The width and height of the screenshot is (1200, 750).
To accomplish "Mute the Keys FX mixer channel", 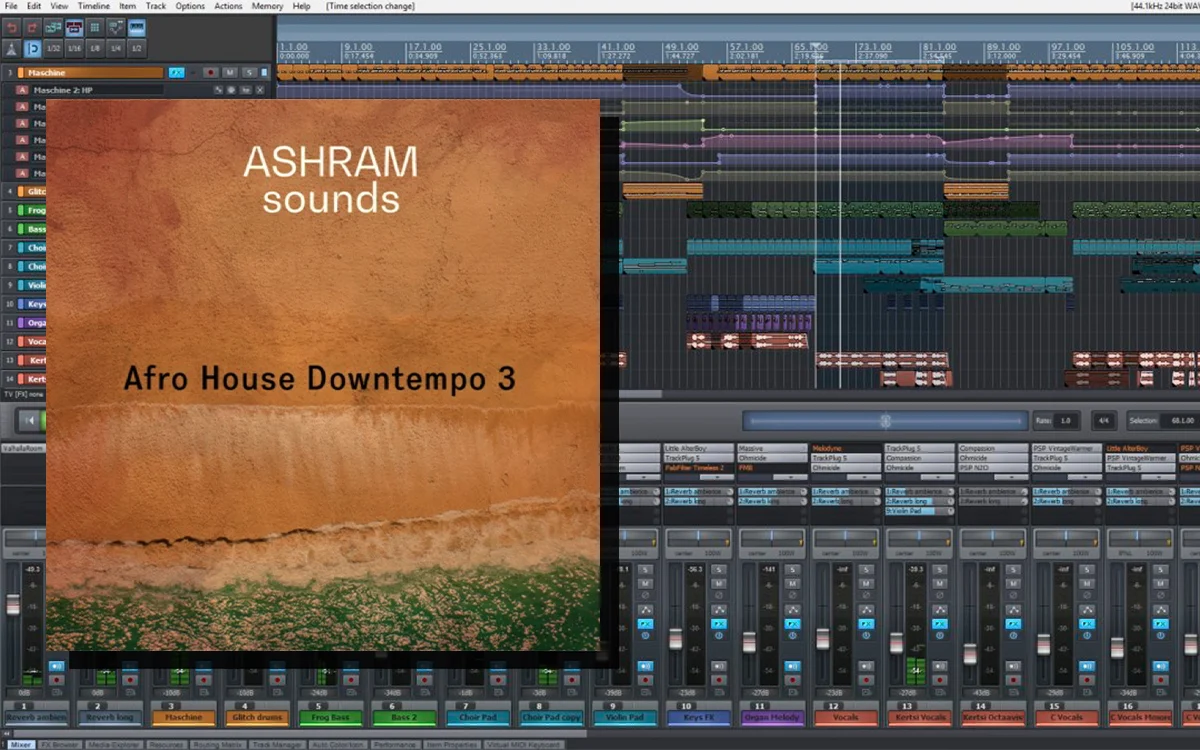I will click(x=719, y=584).
